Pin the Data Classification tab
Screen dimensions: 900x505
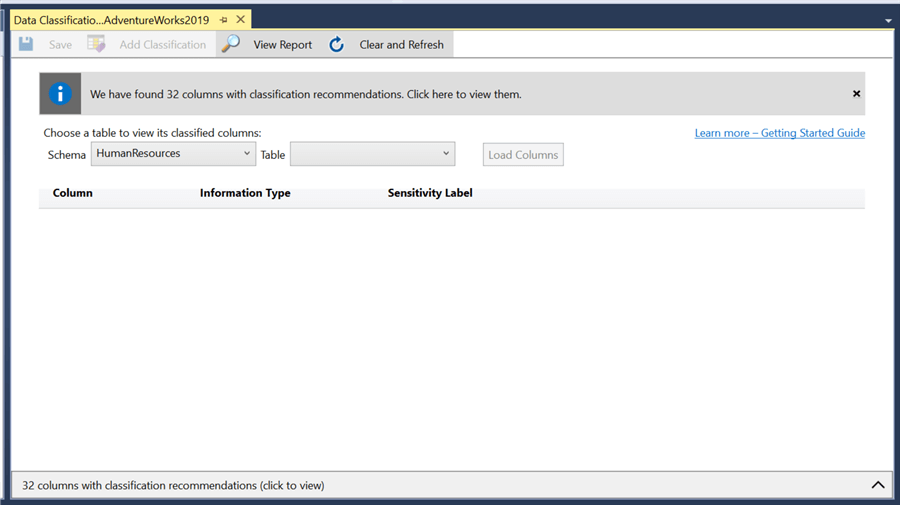(x=223, y=20)
